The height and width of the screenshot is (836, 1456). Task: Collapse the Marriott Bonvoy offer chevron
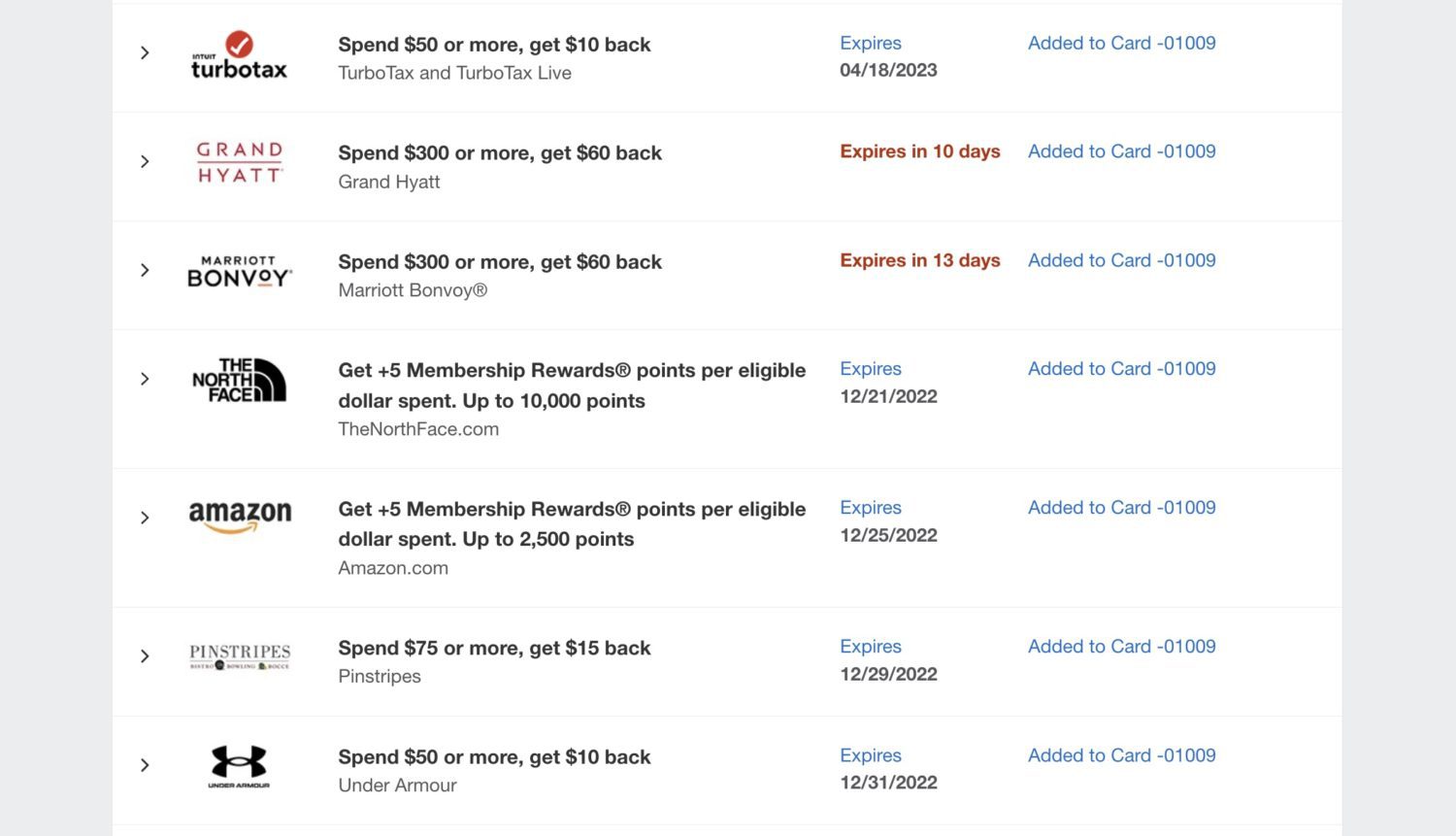145,270
